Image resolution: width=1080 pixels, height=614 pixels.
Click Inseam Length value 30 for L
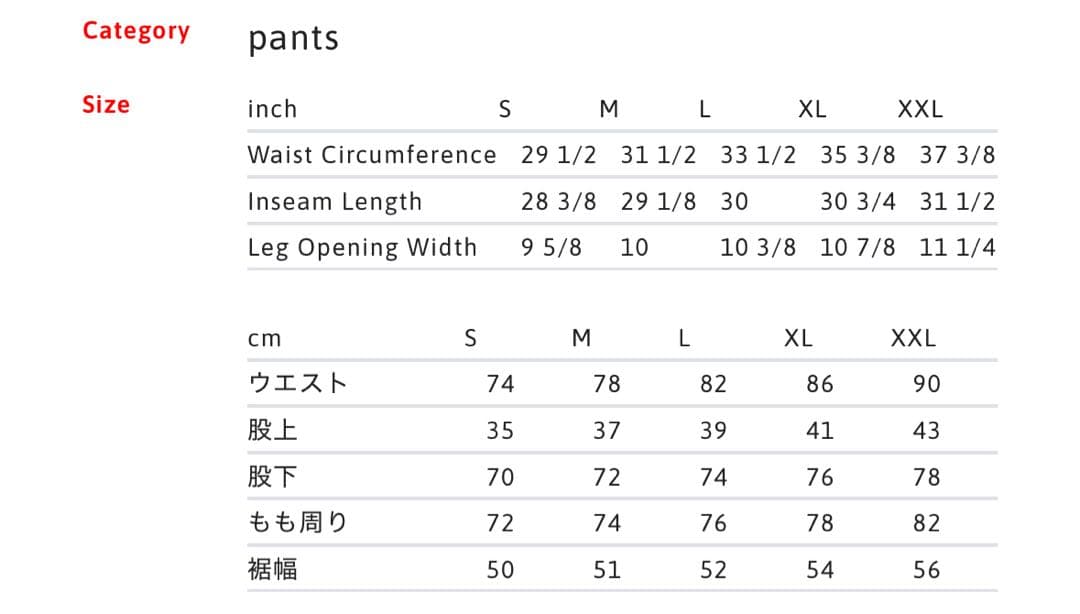pyautogui.click(x=734, y=202)
